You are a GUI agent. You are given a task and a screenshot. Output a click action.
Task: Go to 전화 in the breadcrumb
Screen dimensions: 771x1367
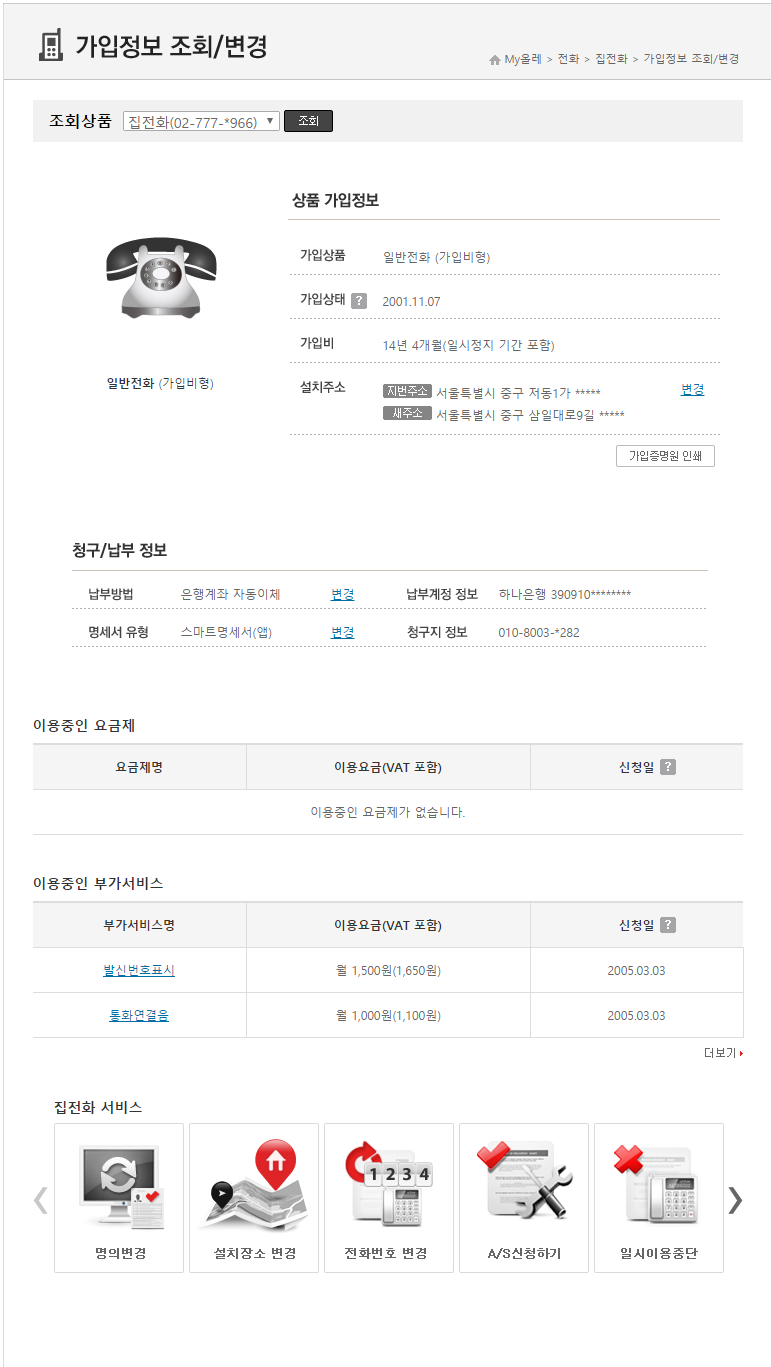click(568, 59)
